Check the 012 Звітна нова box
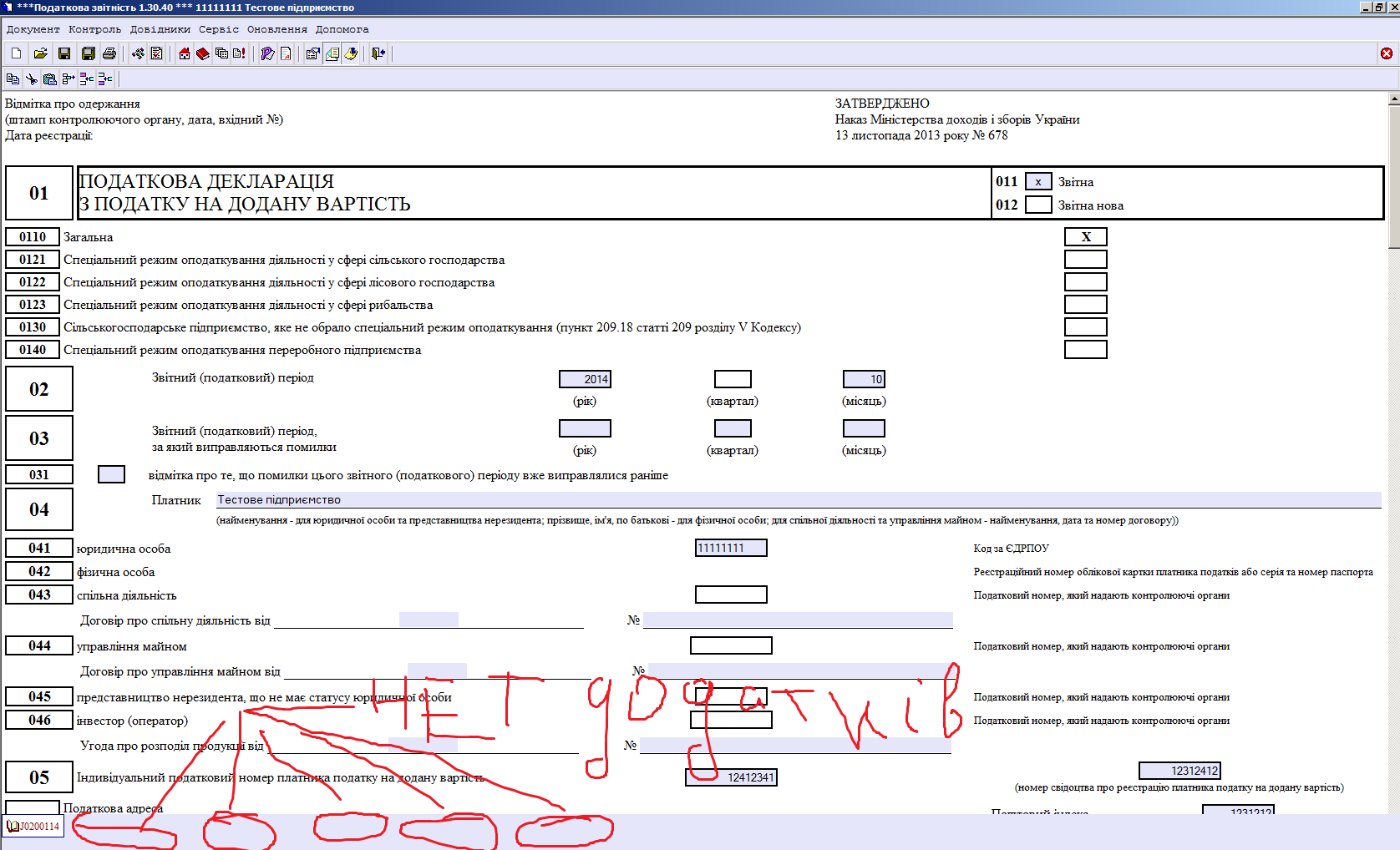Viewport: 1400px width, 850px height. [1038, 205]
